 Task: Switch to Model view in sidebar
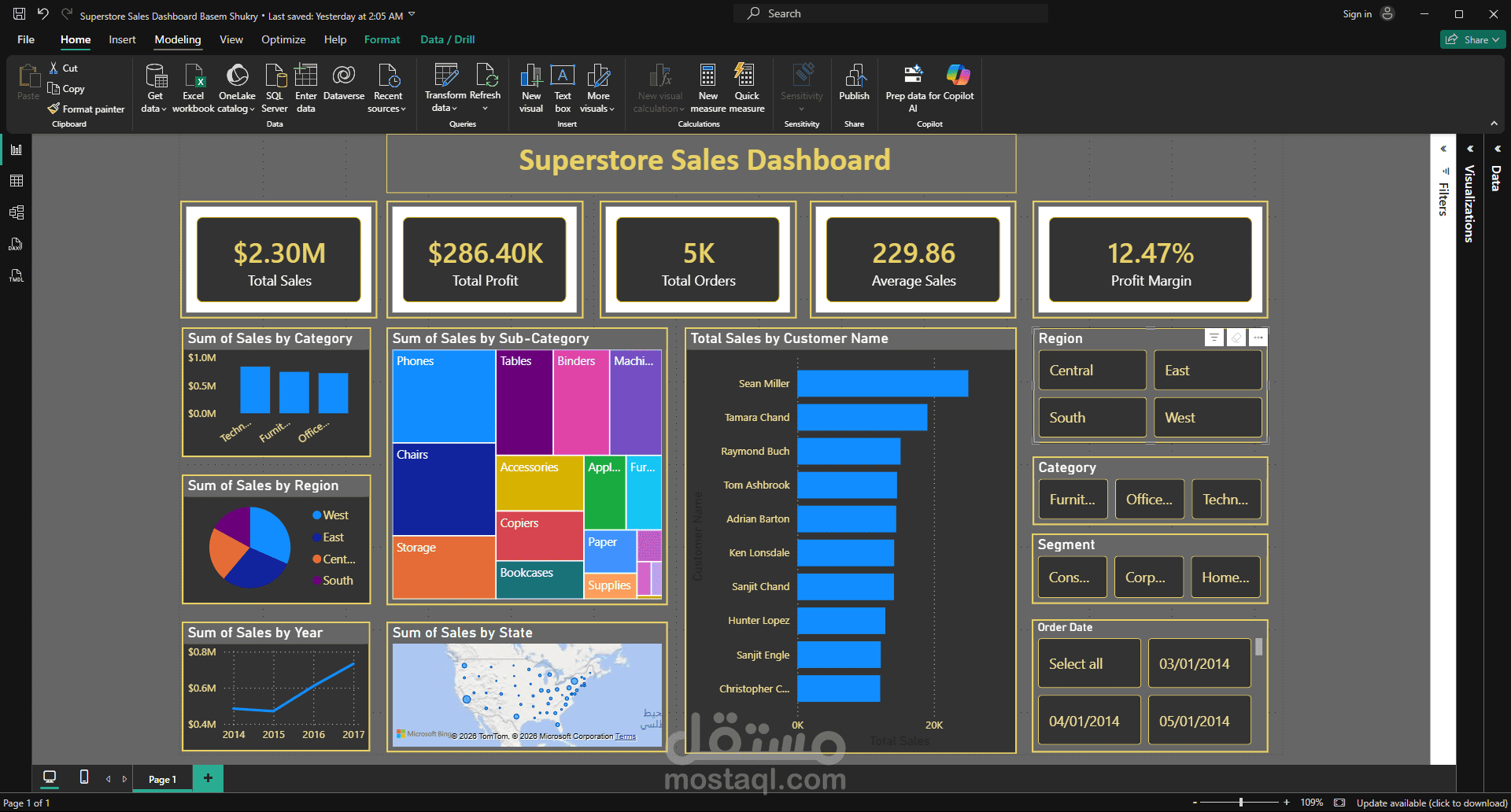pos(16,212)
